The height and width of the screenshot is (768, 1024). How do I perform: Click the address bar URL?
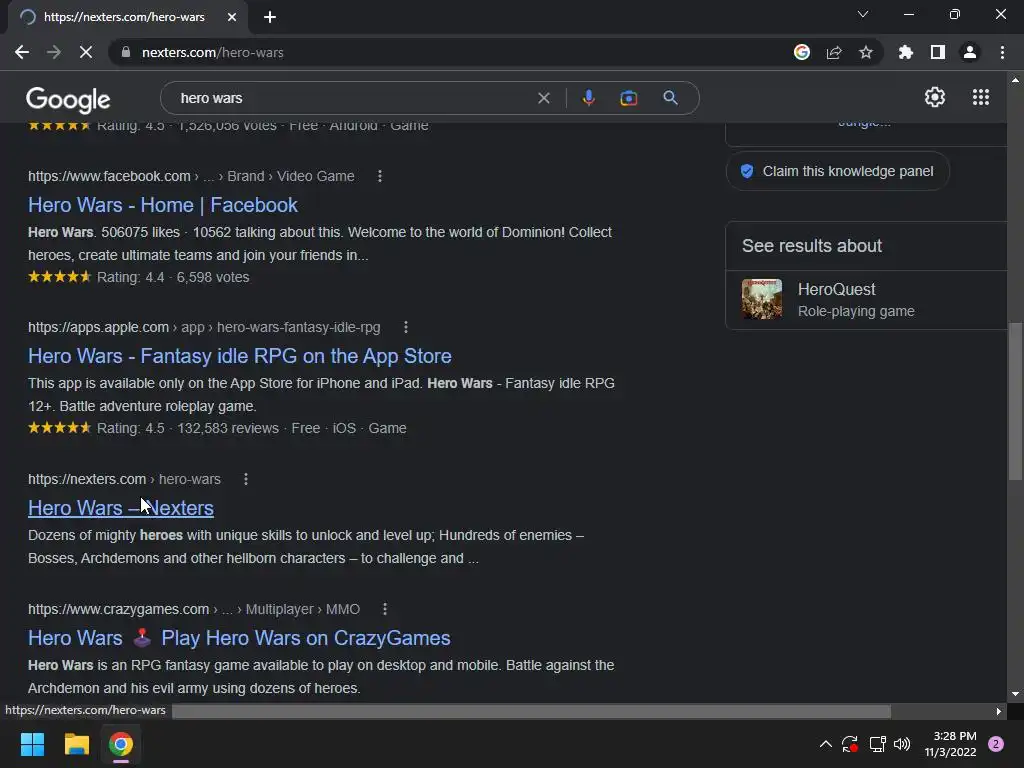(x=213, y=52)
